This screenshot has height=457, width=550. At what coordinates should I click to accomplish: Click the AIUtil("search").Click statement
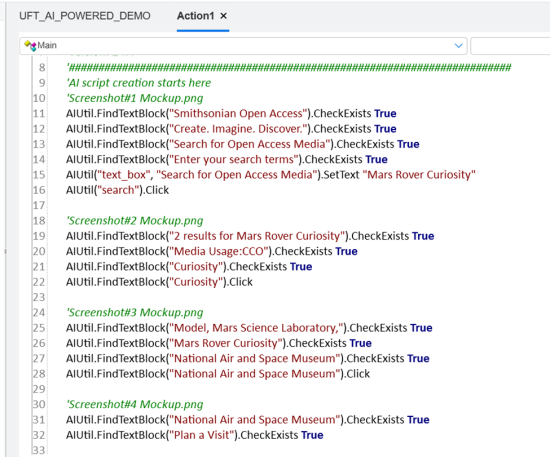[117, 190]
